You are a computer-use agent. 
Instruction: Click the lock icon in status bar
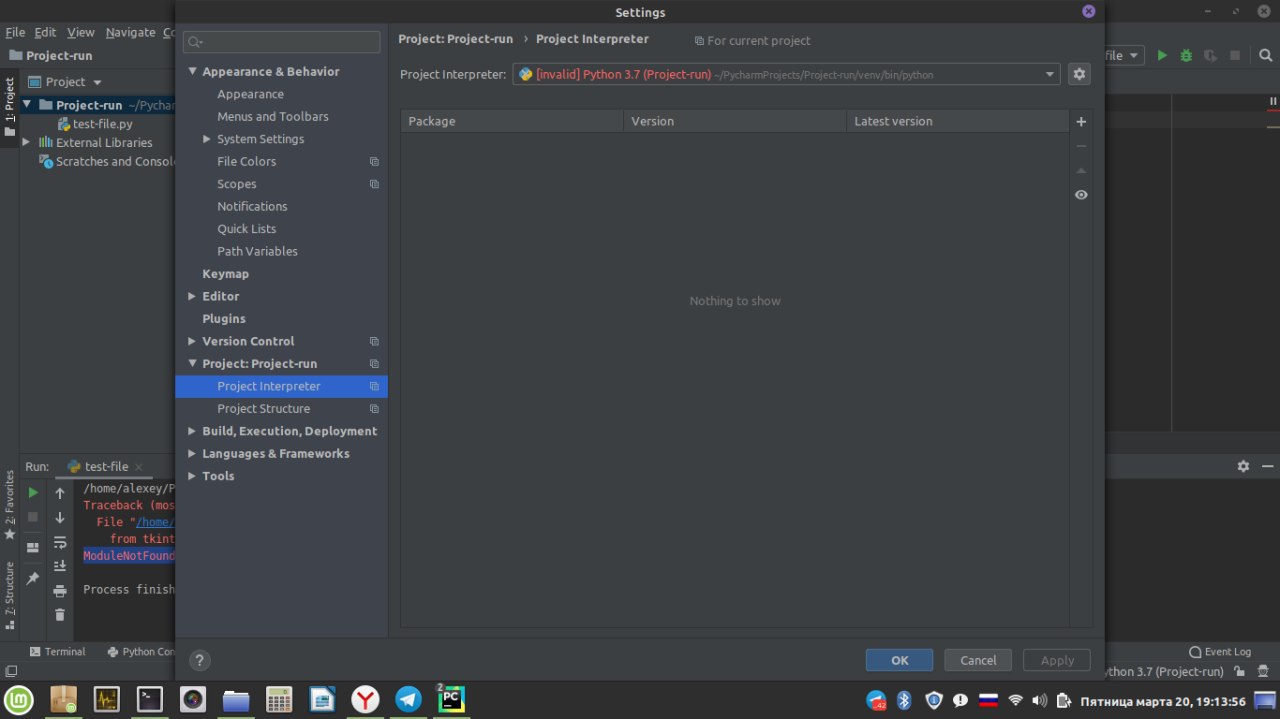coord(1239,672)
